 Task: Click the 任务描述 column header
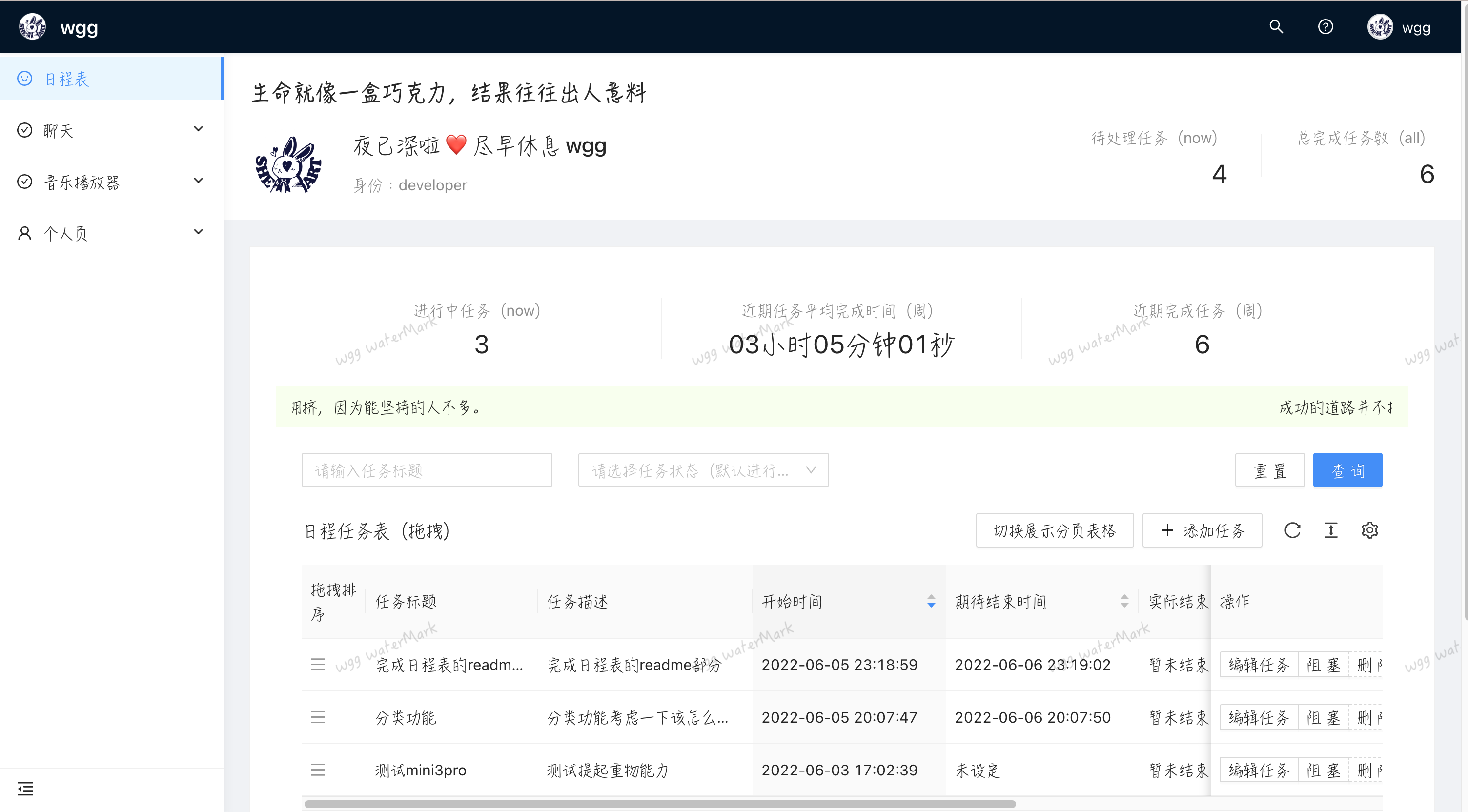coord(578,601)
